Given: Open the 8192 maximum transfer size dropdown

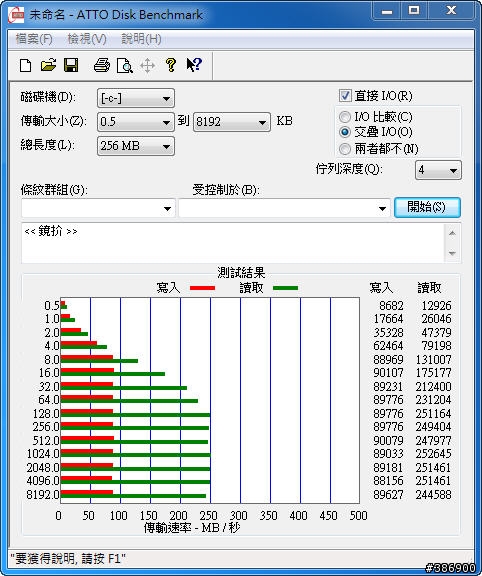Looking at the screenshot, I should (232, 122).
